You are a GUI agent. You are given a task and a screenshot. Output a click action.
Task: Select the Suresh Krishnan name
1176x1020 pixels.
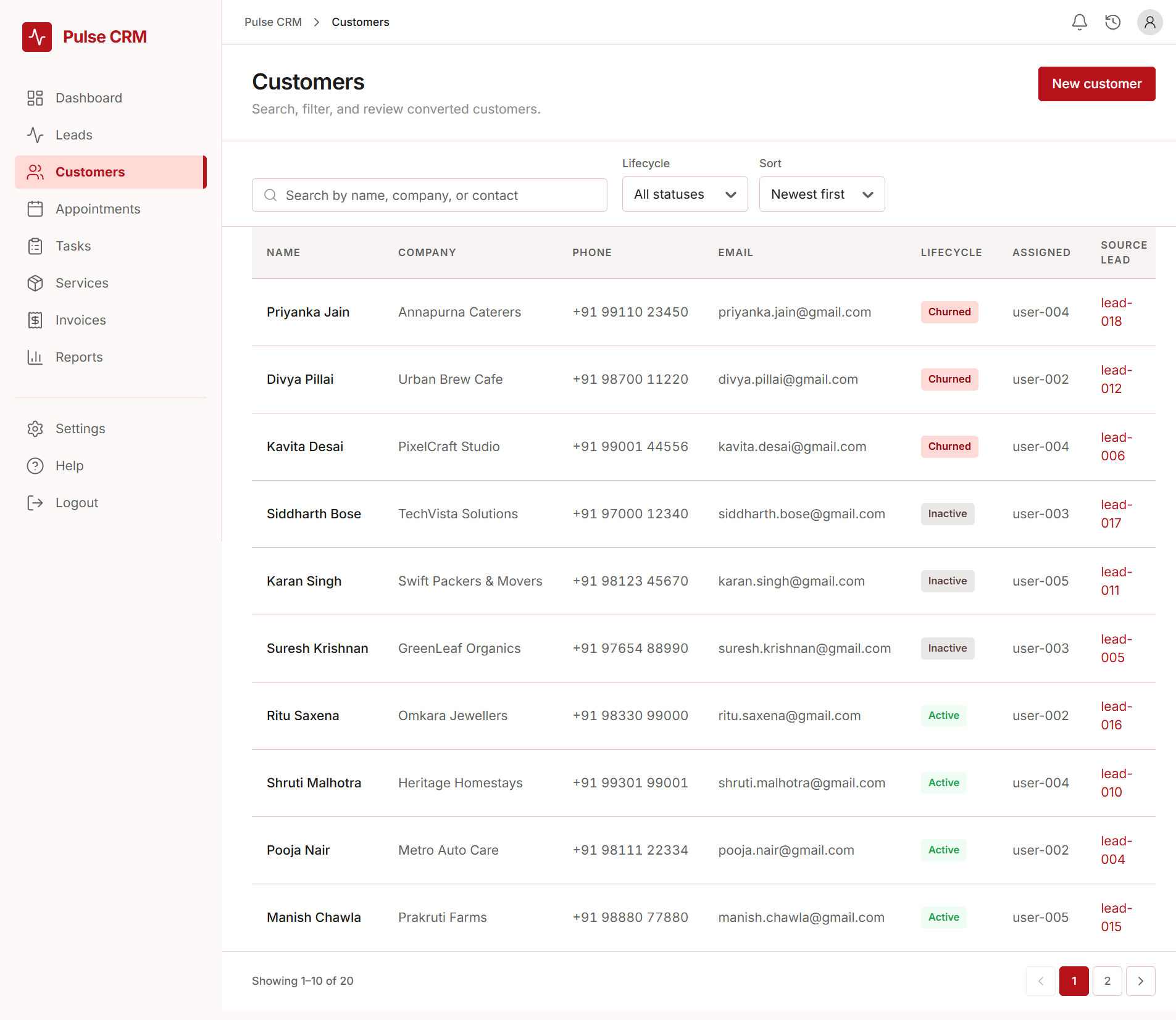(317, 649)
